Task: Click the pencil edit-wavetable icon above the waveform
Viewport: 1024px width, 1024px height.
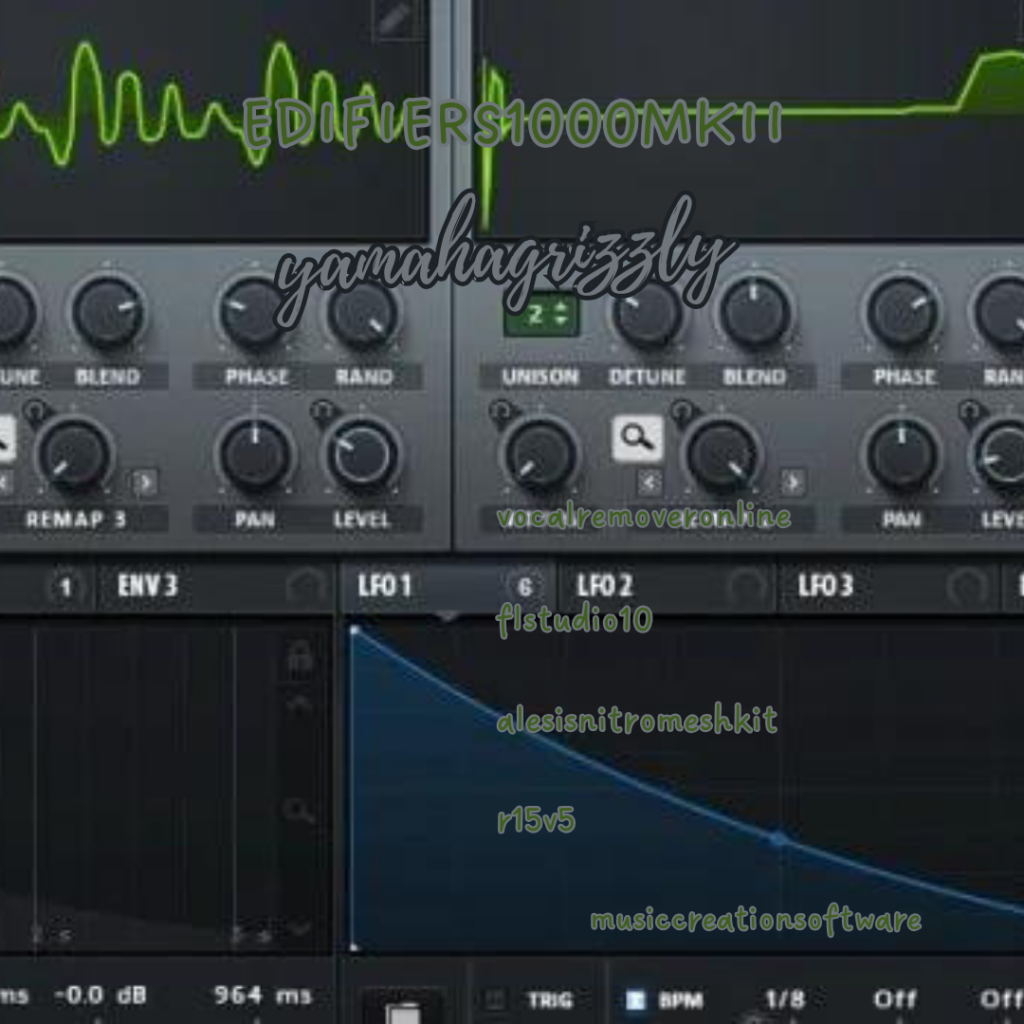Action: click(x=396, y=20)
